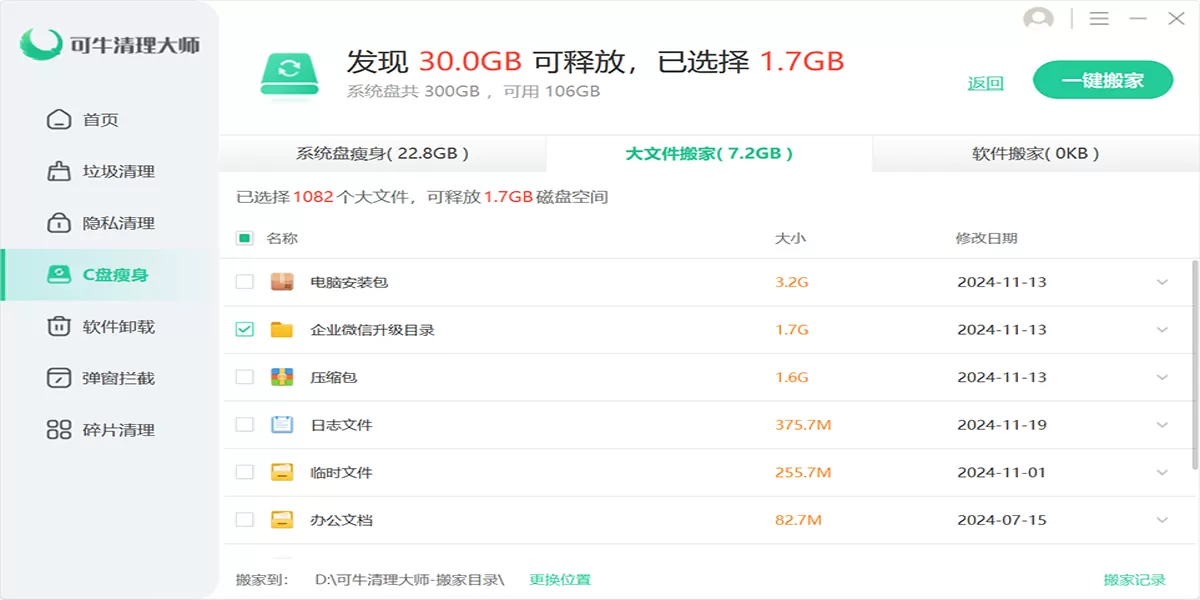Open 隐私清理 in the sidebar
Viewport: 1200px width, 600px height.
(110, 223)
